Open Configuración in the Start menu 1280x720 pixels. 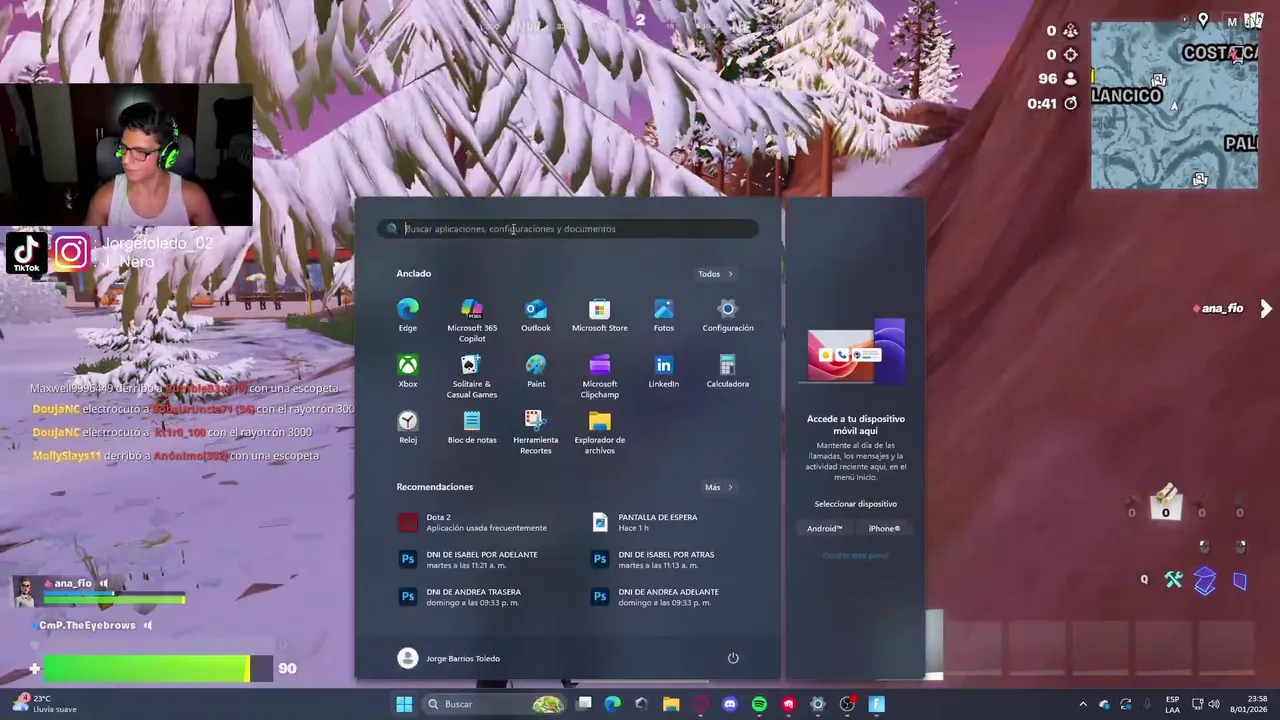pyautogui.click(x=728, y=316)
